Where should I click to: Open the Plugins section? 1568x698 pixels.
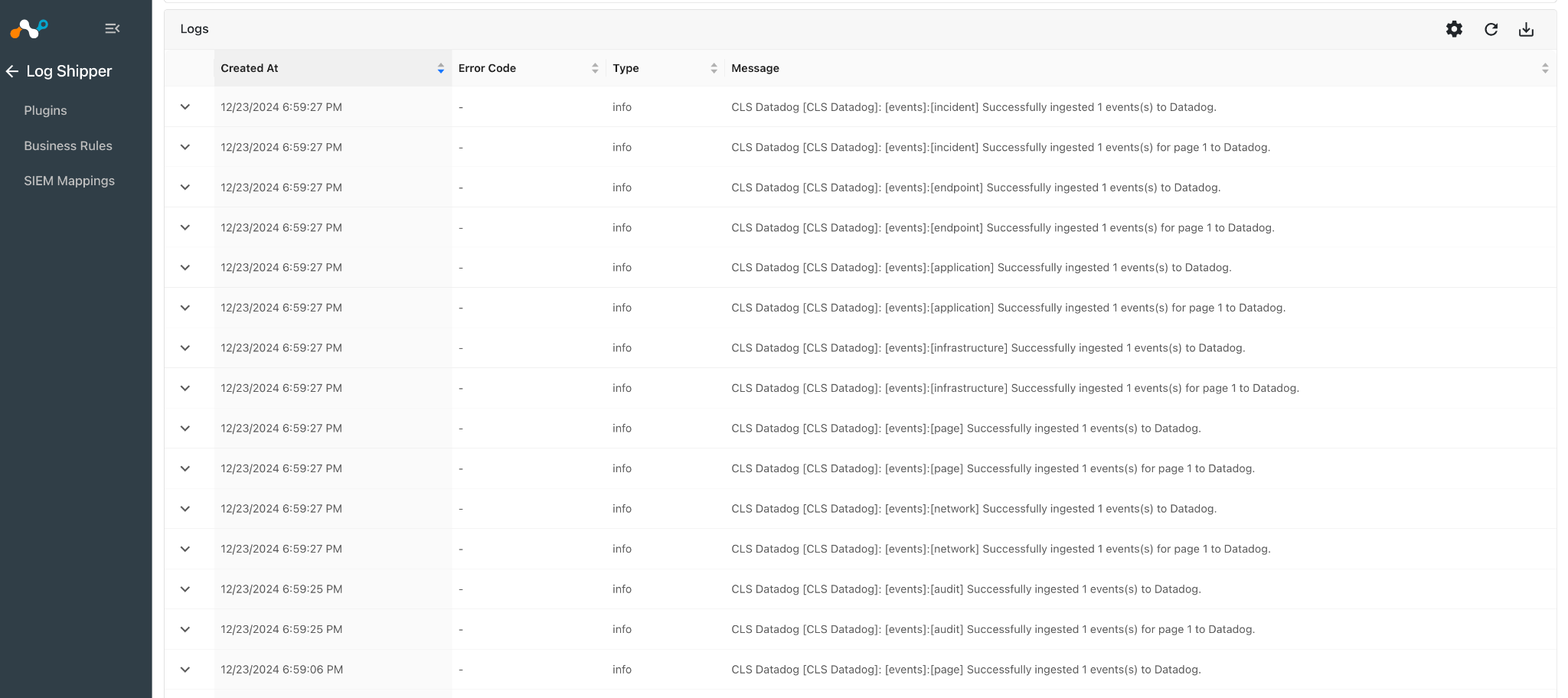point(45,110)
